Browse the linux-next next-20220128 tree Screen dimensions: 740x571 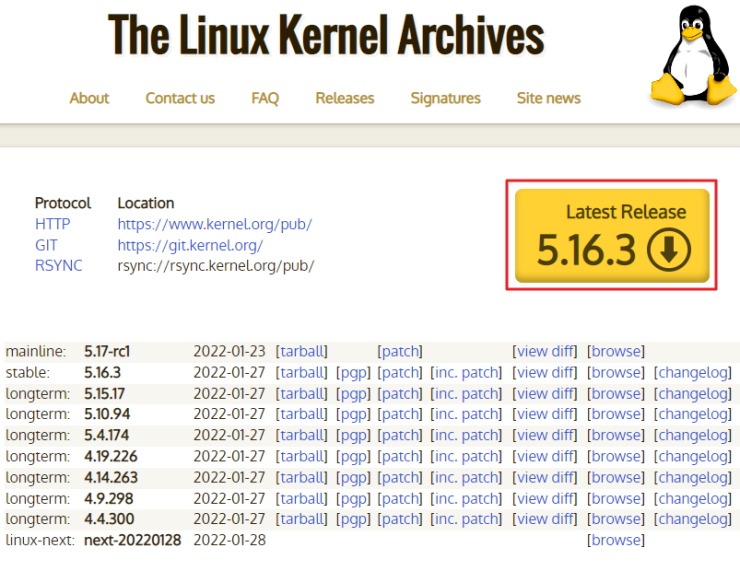pyautogui.click(x=616, y=540)
